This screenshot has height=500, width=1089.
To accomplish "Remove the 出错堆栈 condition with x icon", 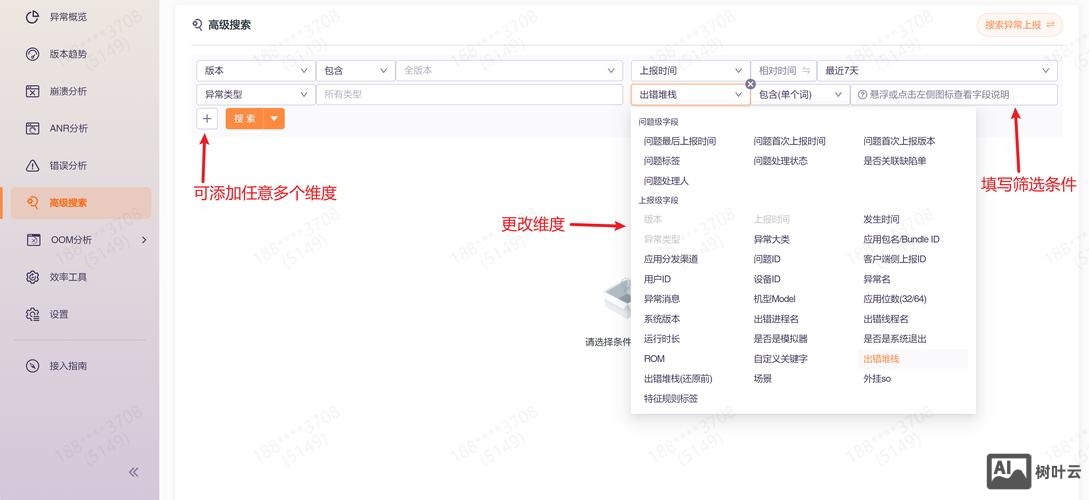I will (750, 84).
